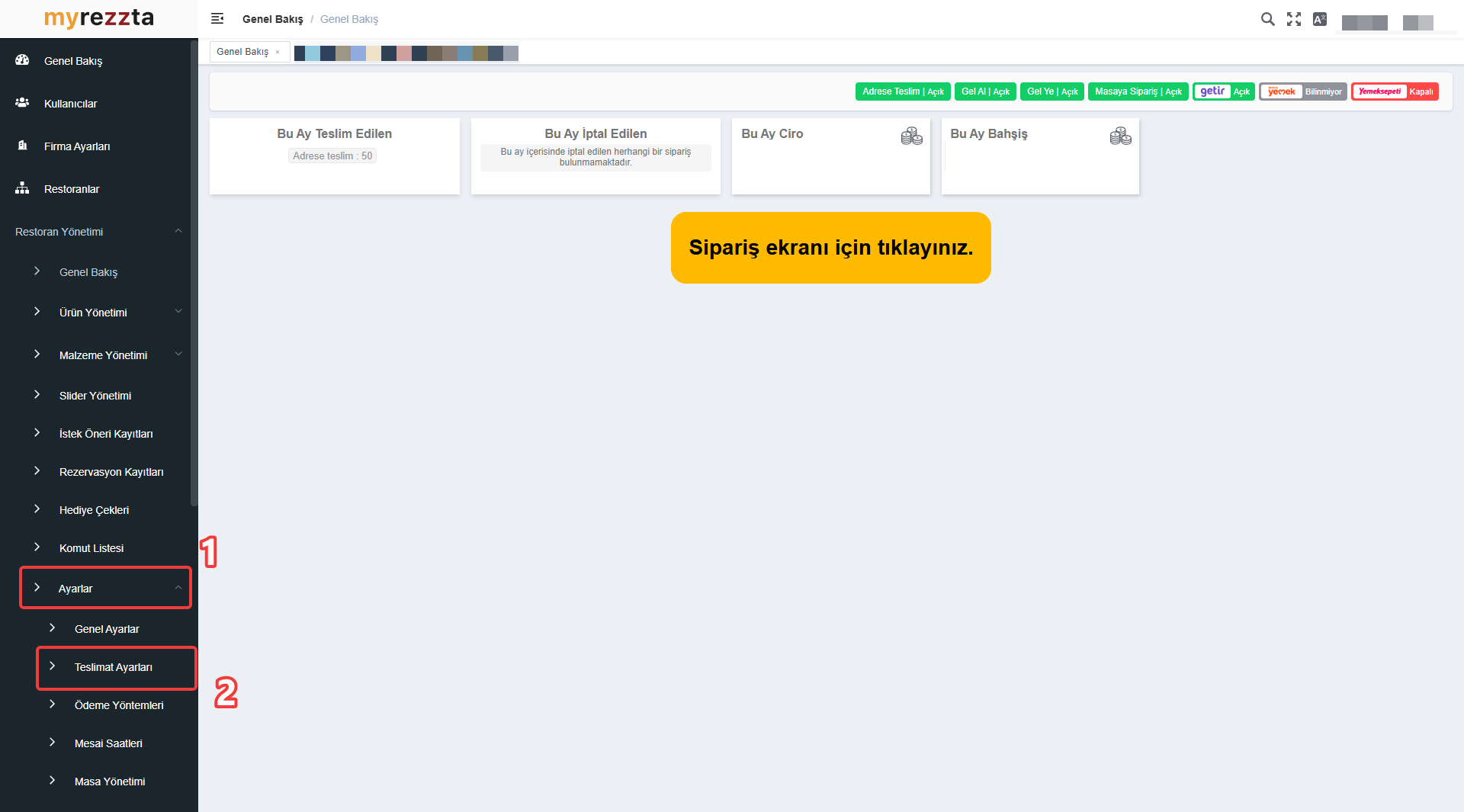This screenshot has height=812, width=1464.
Task: Toggle Gel Al | Açık status
Action: (x=985, y=91)
